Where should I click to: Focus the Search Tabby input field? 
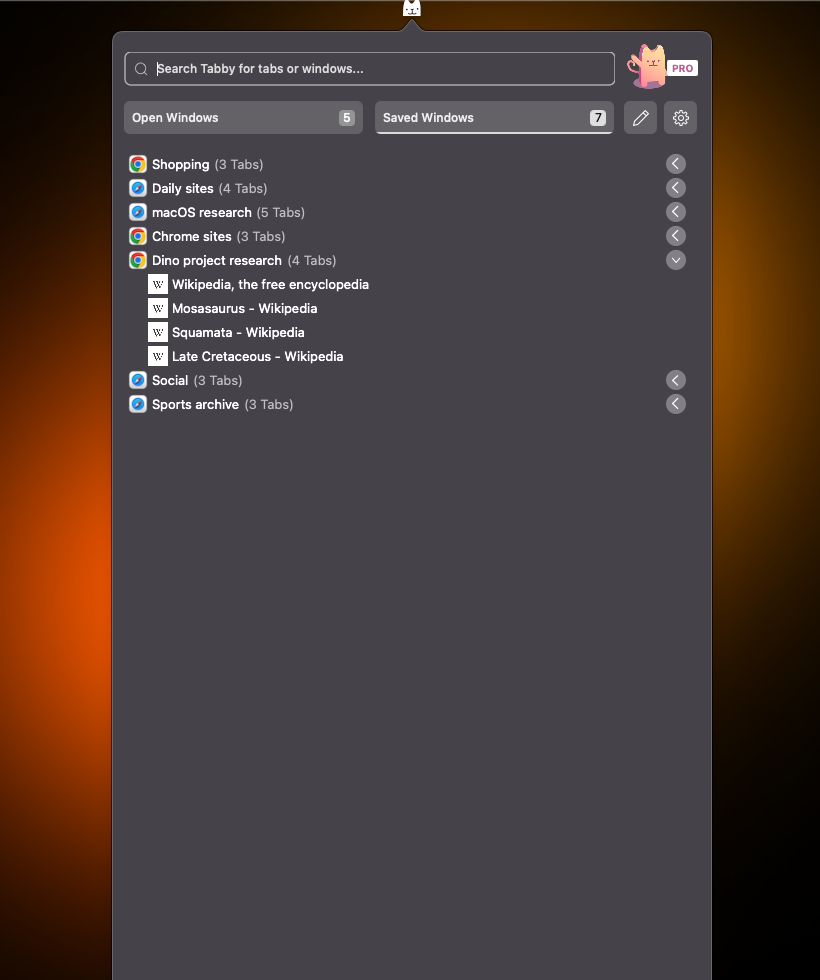pos(369,69)
